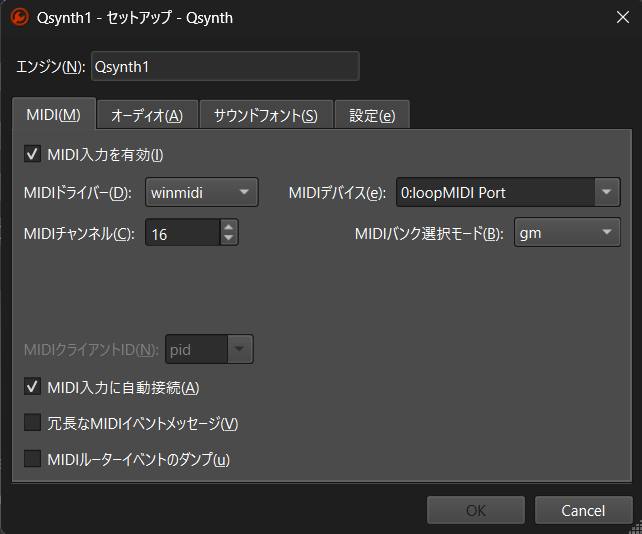
Task: Expand the MIDIクライアントID dropdown arrow
Action: click(x=240, y=349)
